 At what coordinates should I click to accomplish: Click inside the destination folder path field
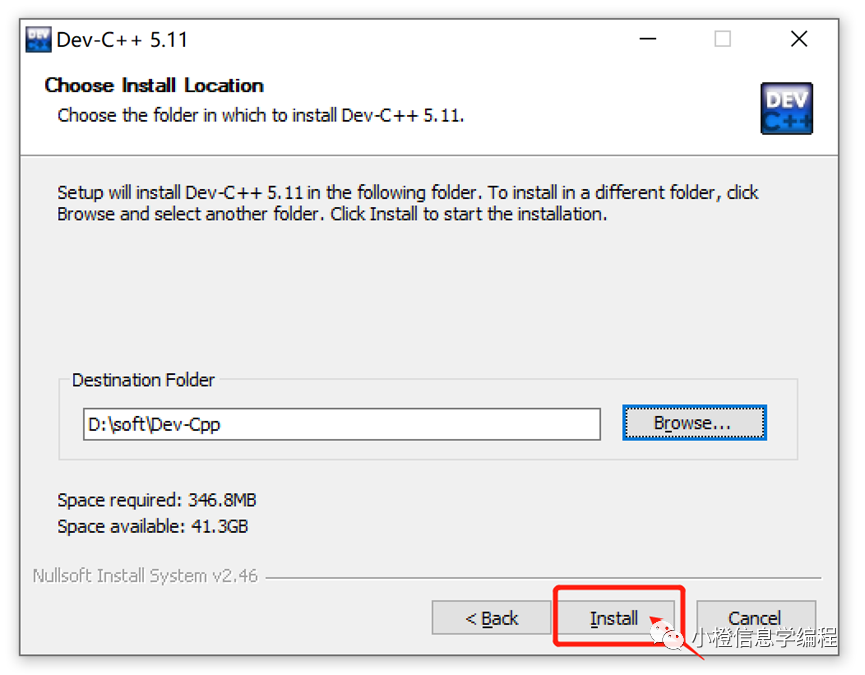tap(340, 424)
